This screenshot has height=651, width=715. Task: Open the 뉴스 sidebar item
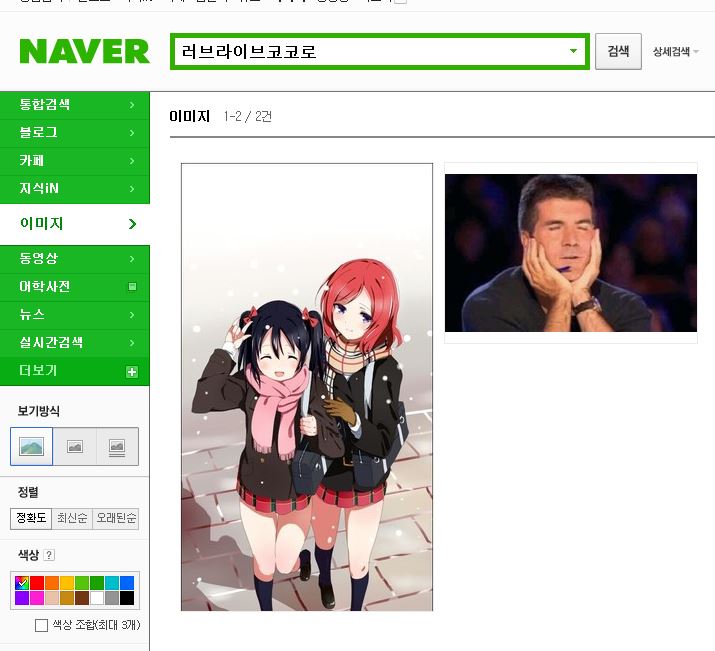coord(75,315)
